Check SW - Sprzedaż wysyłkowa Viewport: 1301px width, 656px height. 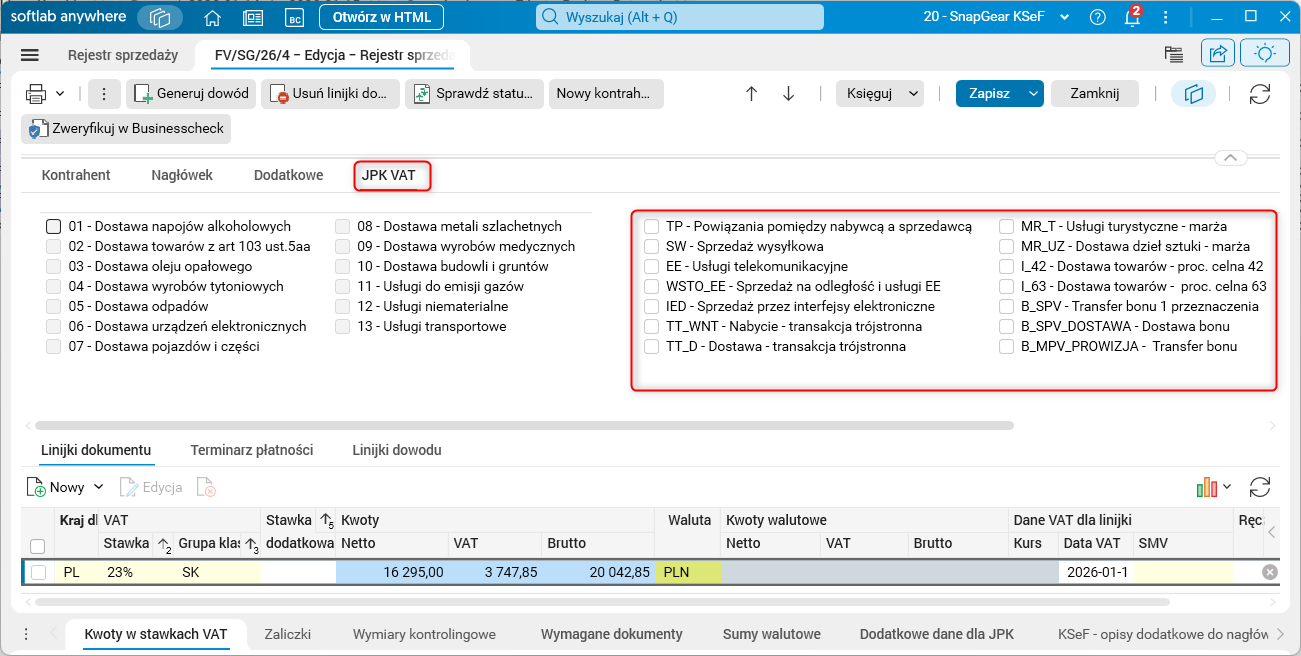point(652,246)
